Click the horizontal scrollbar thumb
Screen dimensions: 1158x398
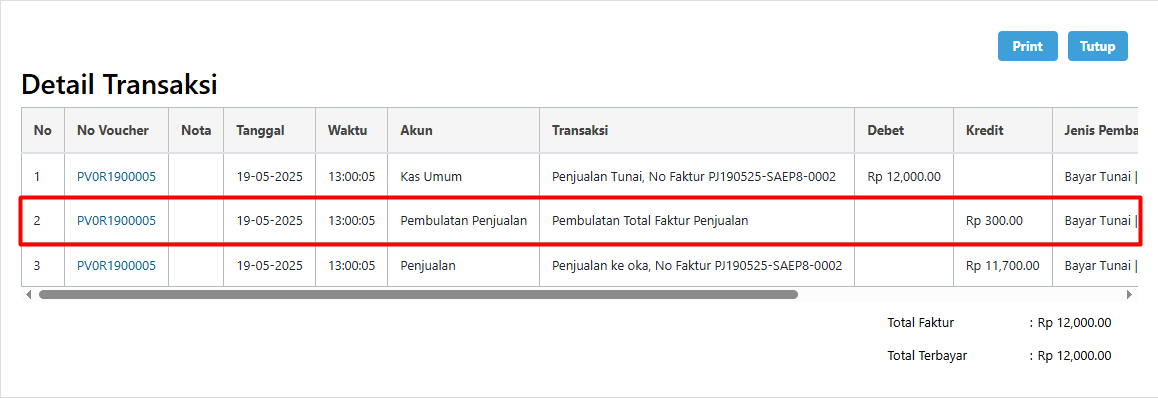(418, 294)
